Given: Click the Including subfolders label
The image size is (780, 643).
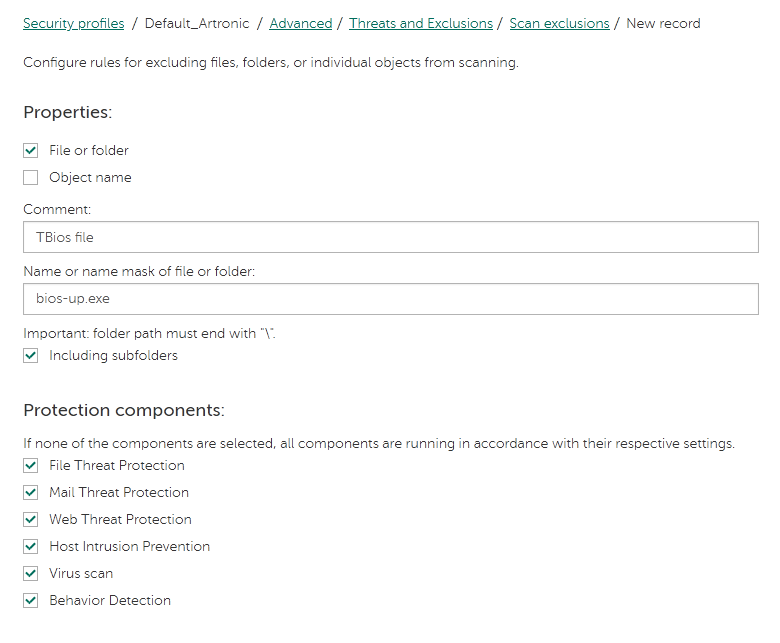Looking at the screenshot, I should (113, 356).
